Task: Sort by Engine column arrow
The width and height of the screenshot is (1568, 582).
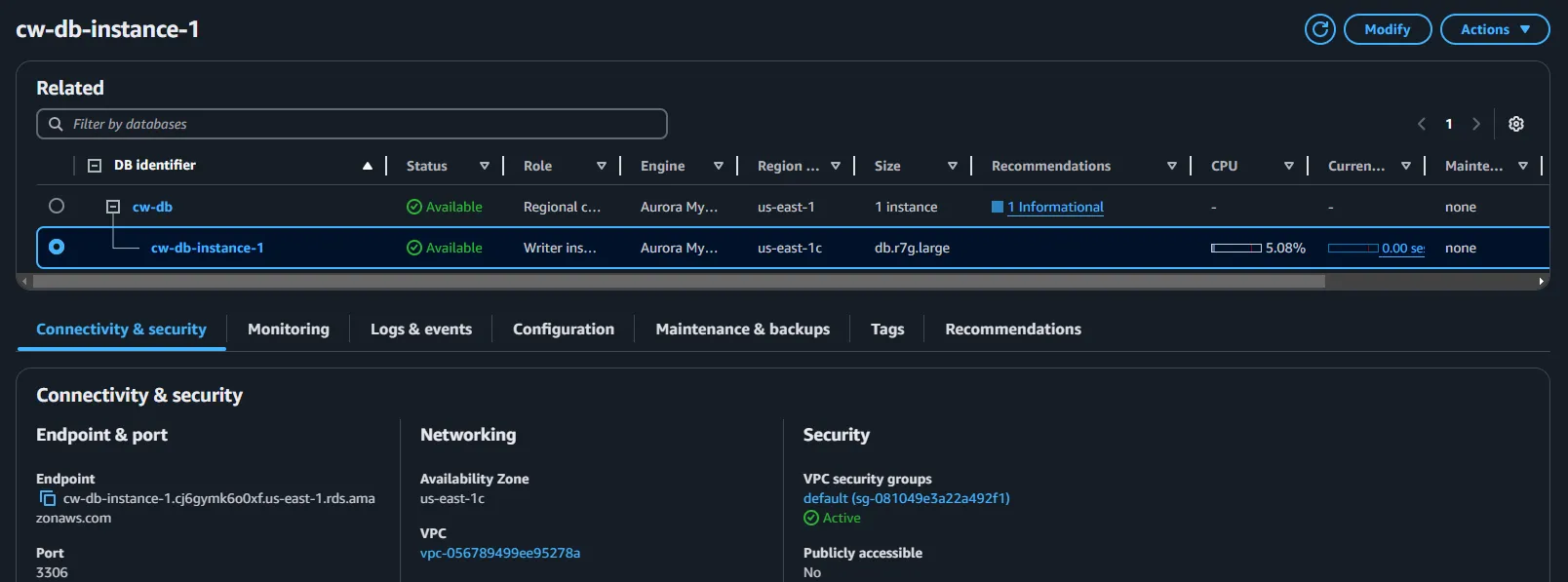Action: click(719, 166)
